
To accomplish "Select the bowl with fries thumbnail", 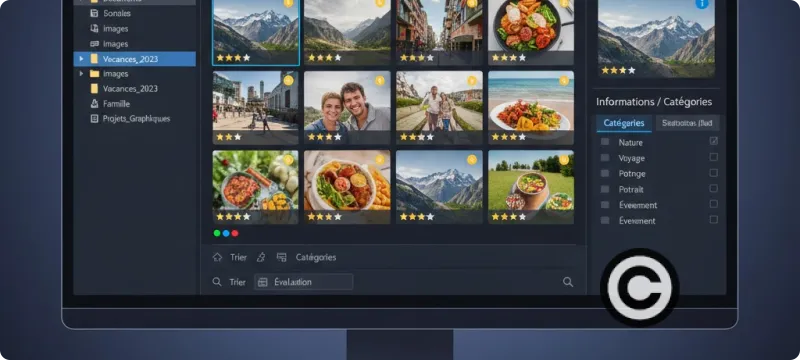I will point(347,187).
